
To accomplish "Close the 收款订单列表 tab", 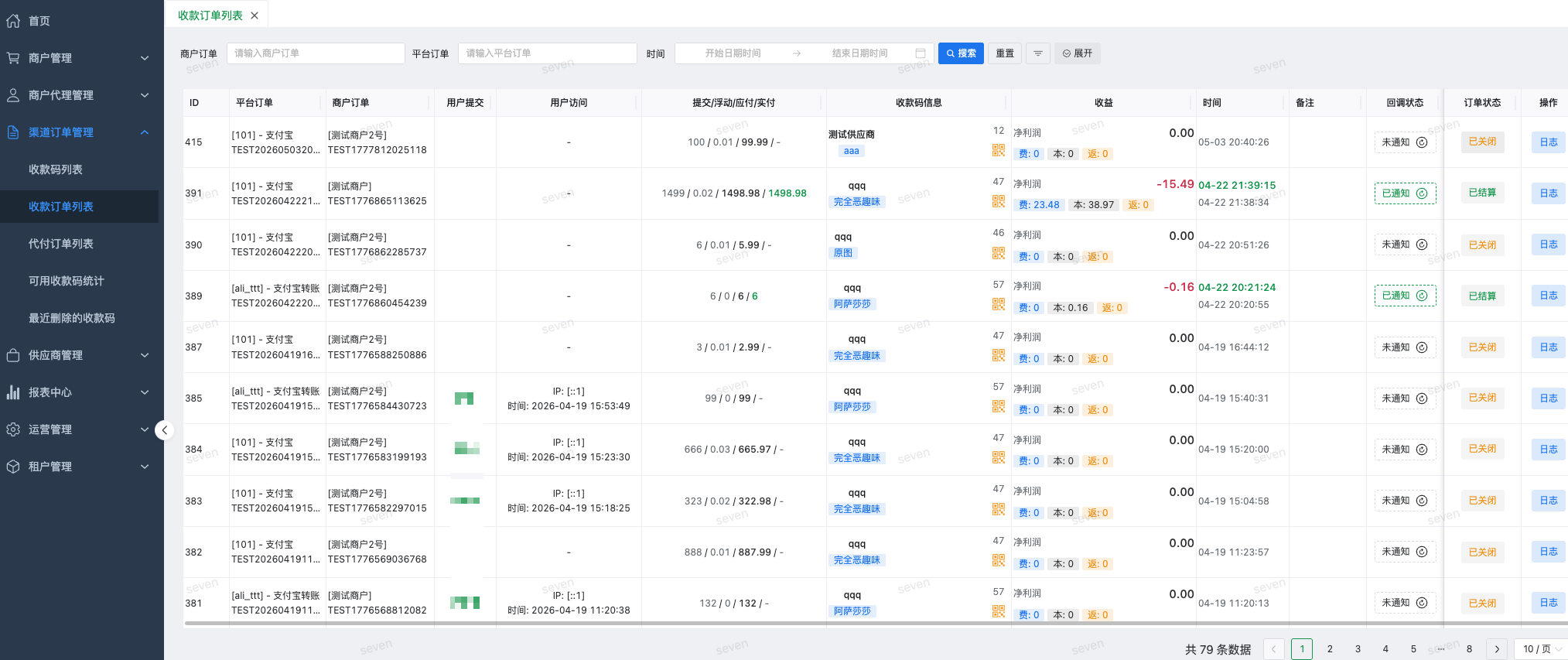I will pos(255,15).
